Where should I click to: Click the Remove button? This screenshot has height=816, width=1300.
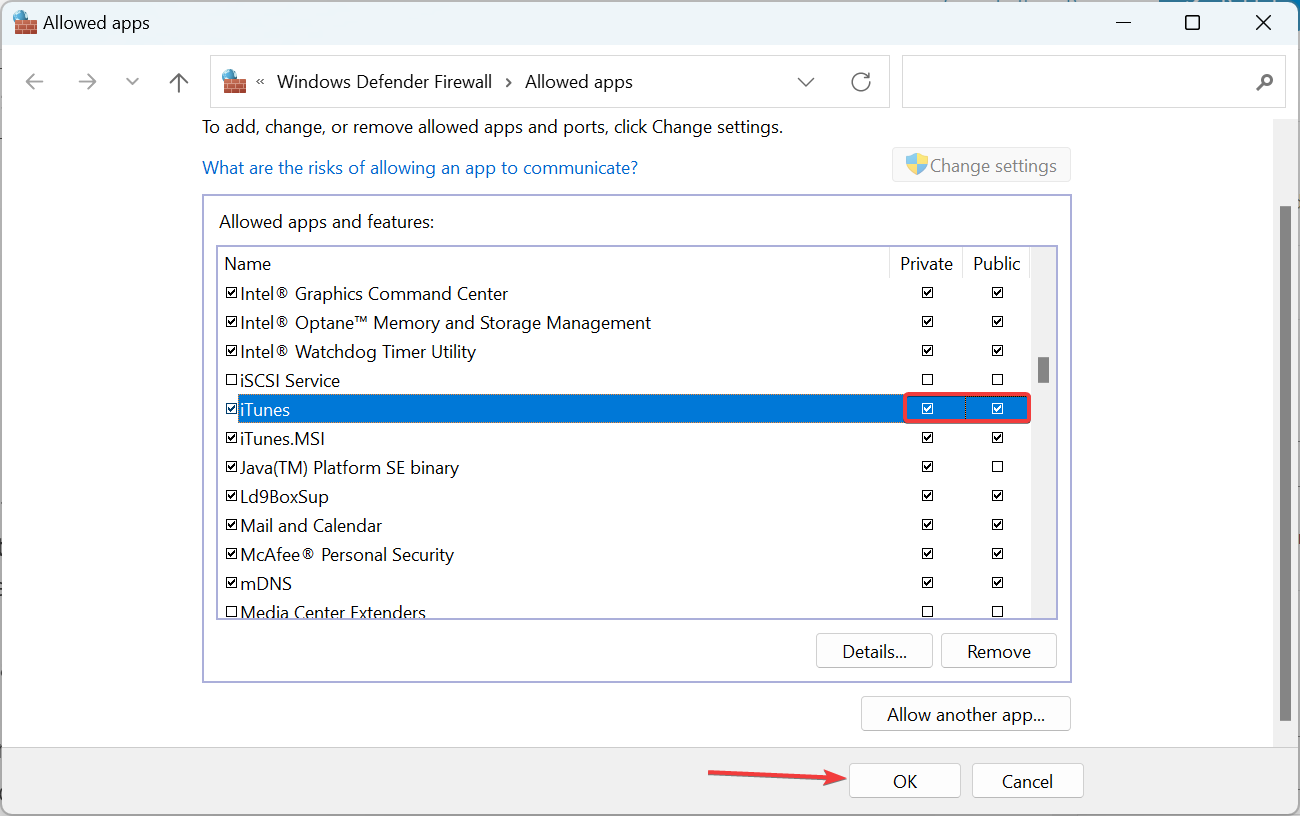pos(999,651)
